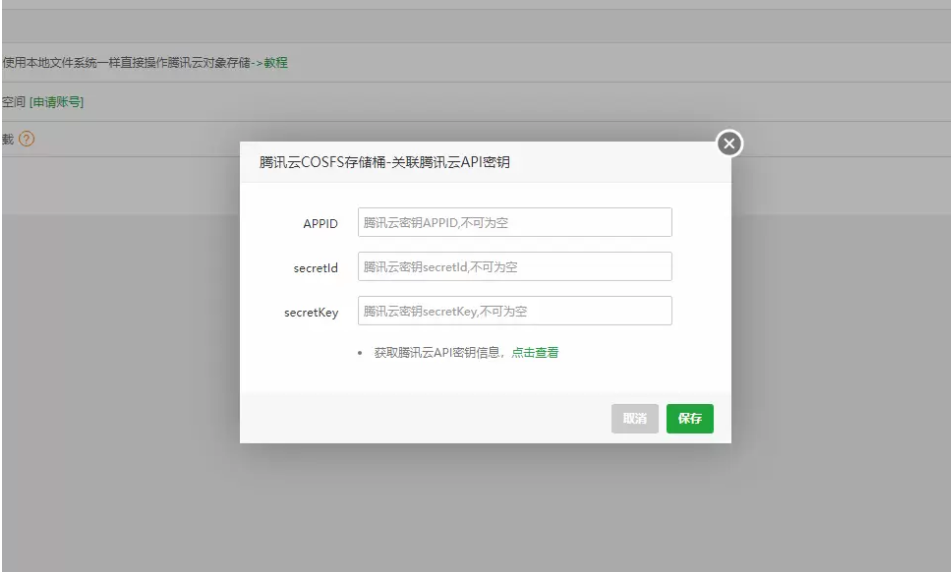
Task: Click the secretKey input field
Action: pos(514,311)
